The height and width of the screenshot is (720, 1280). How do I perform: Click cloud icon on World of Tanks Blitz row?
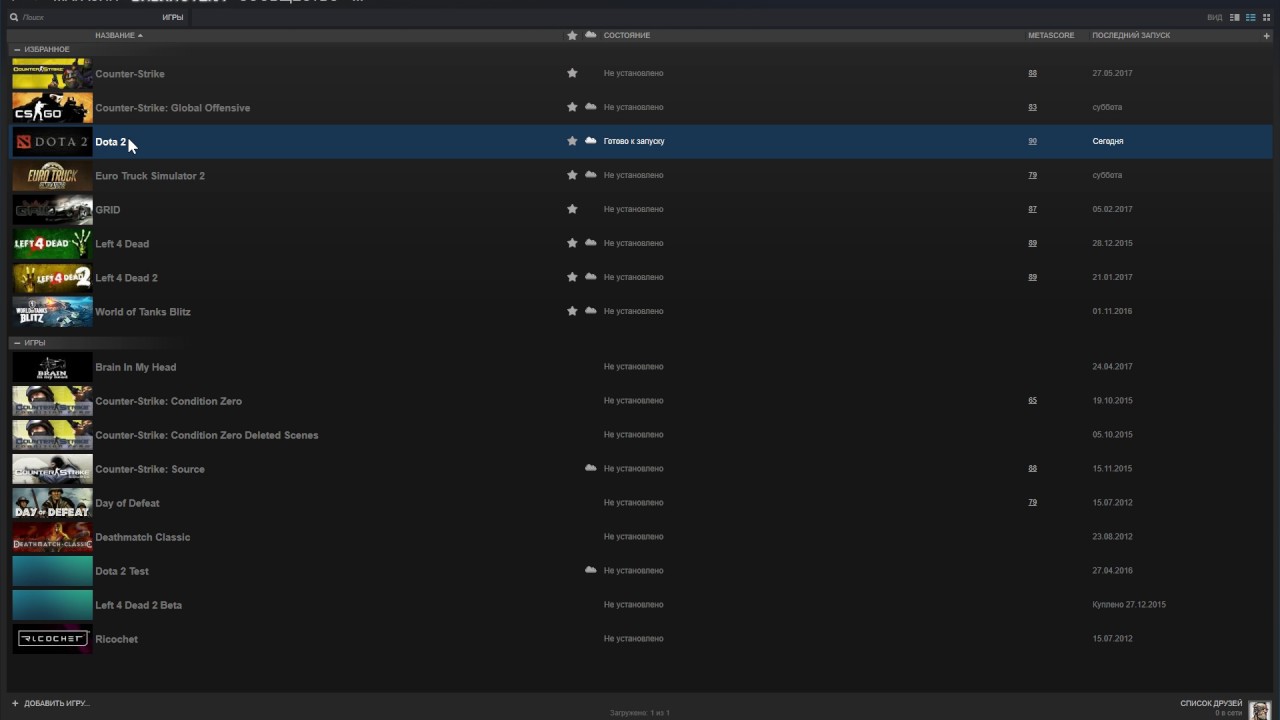pyautogui.click(x=591, y=311)
